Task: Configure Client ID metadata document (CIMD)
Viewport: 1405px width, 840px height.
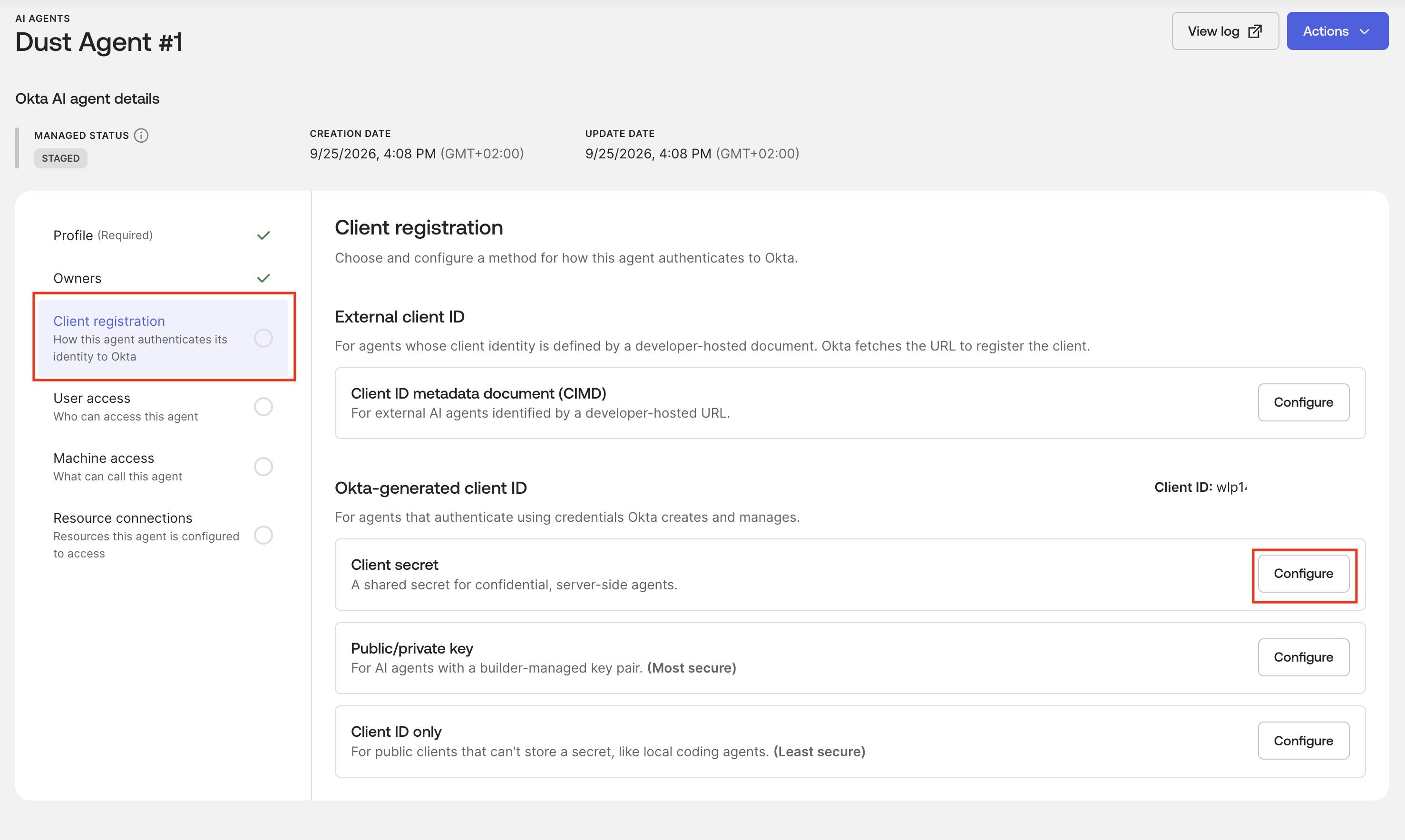Action: pyautogui.click(x=1303, y=402)
